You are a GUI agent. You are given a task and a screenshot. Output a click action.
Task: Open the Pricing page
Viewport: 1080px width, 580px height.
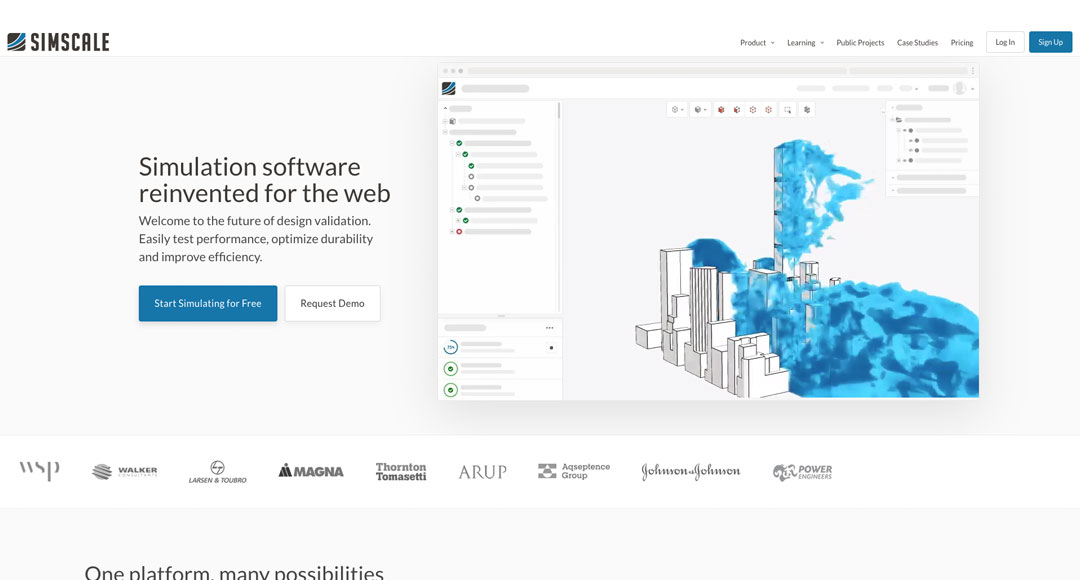(961, 43)
